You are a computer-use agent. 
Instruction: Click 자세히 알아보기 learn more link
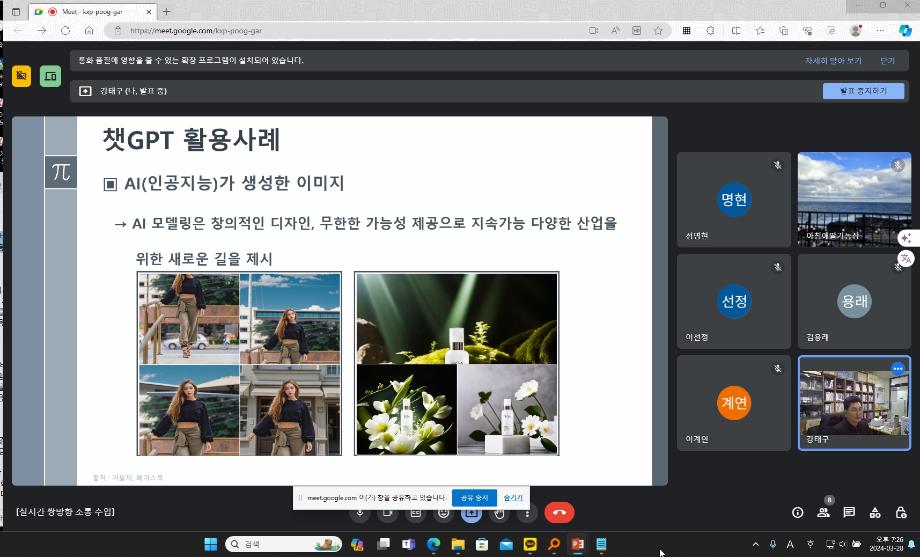[x=833, y=60]
